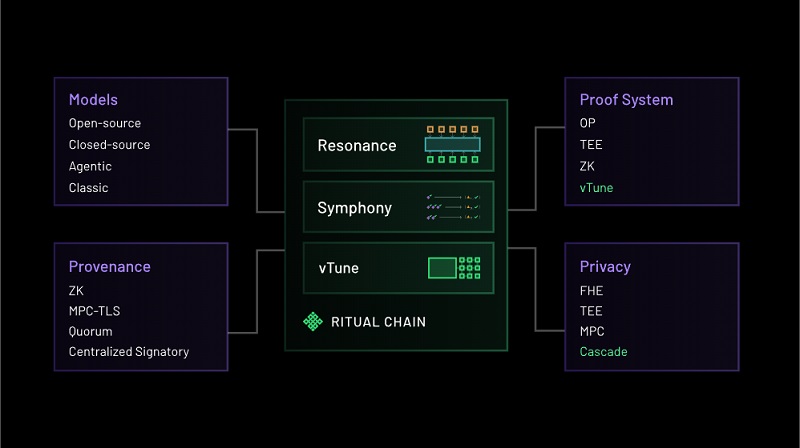
Task: Click FHE under Privacy
Action: tap(591, 290)
